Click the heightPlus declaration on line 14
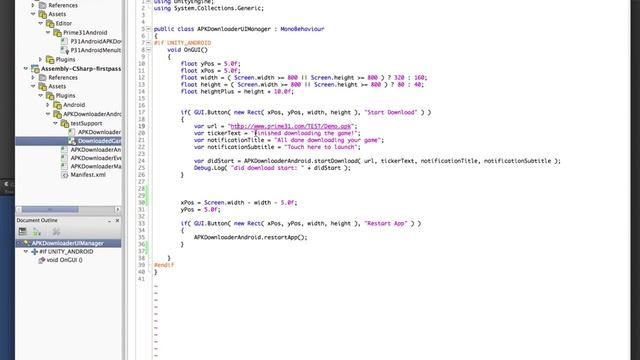 [237, 91]
